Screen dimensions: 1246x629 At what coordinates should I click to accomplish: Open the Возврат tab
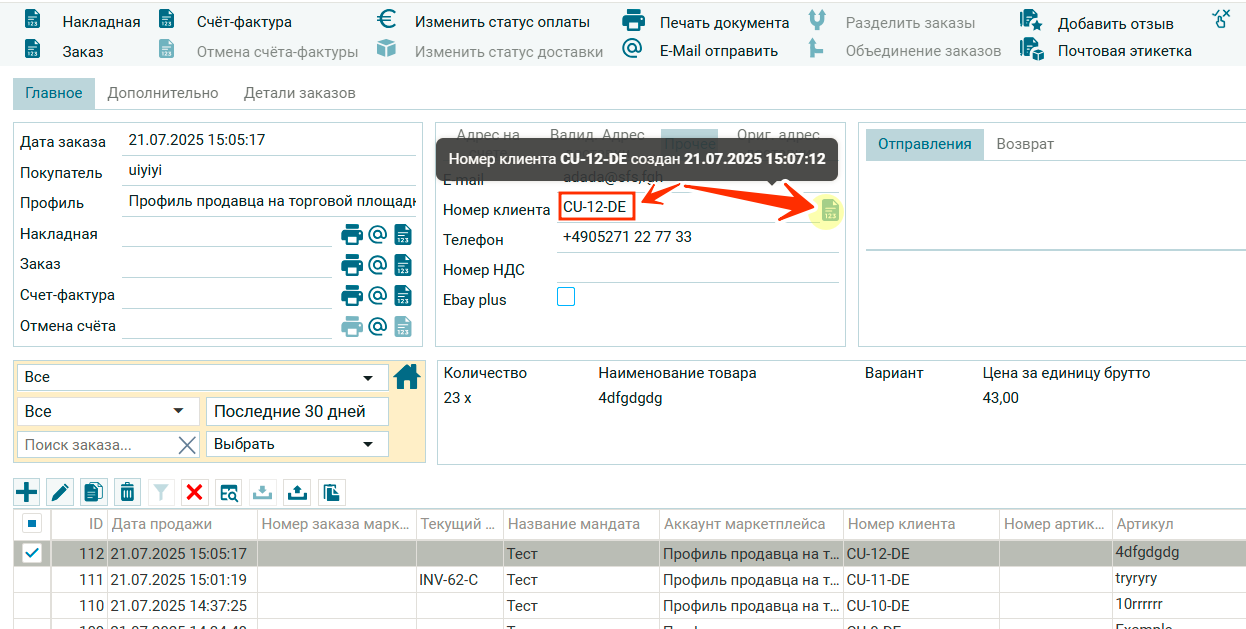tap(1025, 144)
